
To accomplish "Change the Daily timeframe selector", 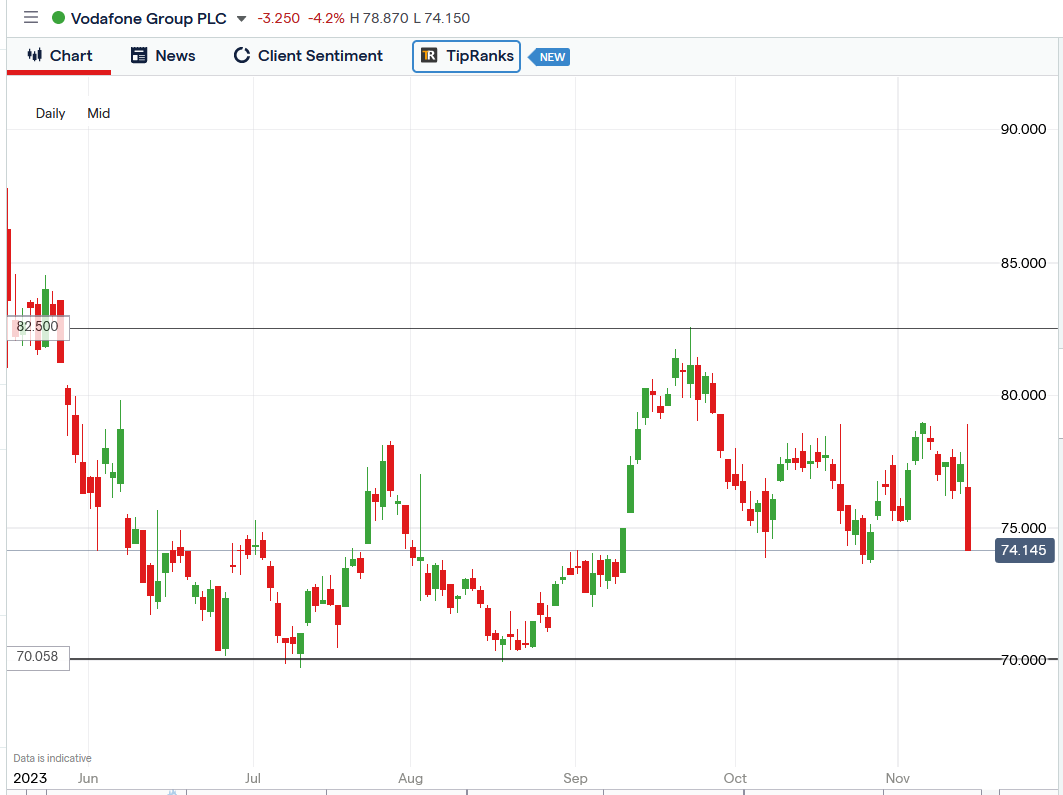I will pyautogui.click(x=50, y=113).
